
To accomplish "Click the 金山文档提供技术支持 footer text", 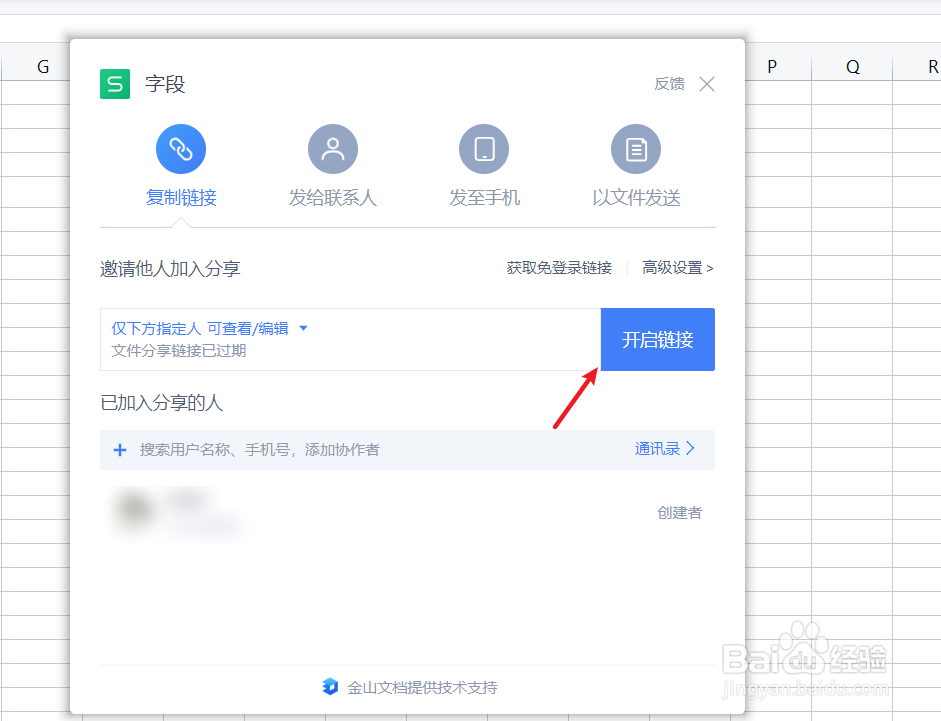I will point(422,687).
